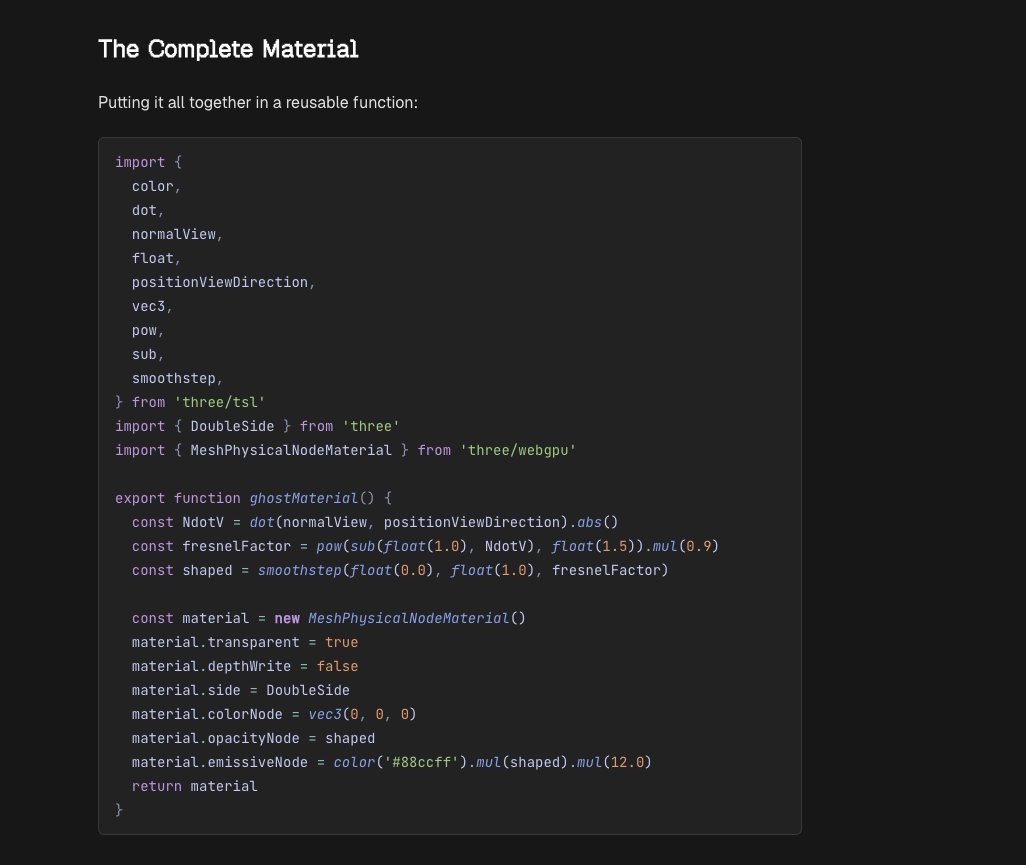Click the 'vec3,' import line
This screenshot has height=865, width=1026.
pos(152,306)
